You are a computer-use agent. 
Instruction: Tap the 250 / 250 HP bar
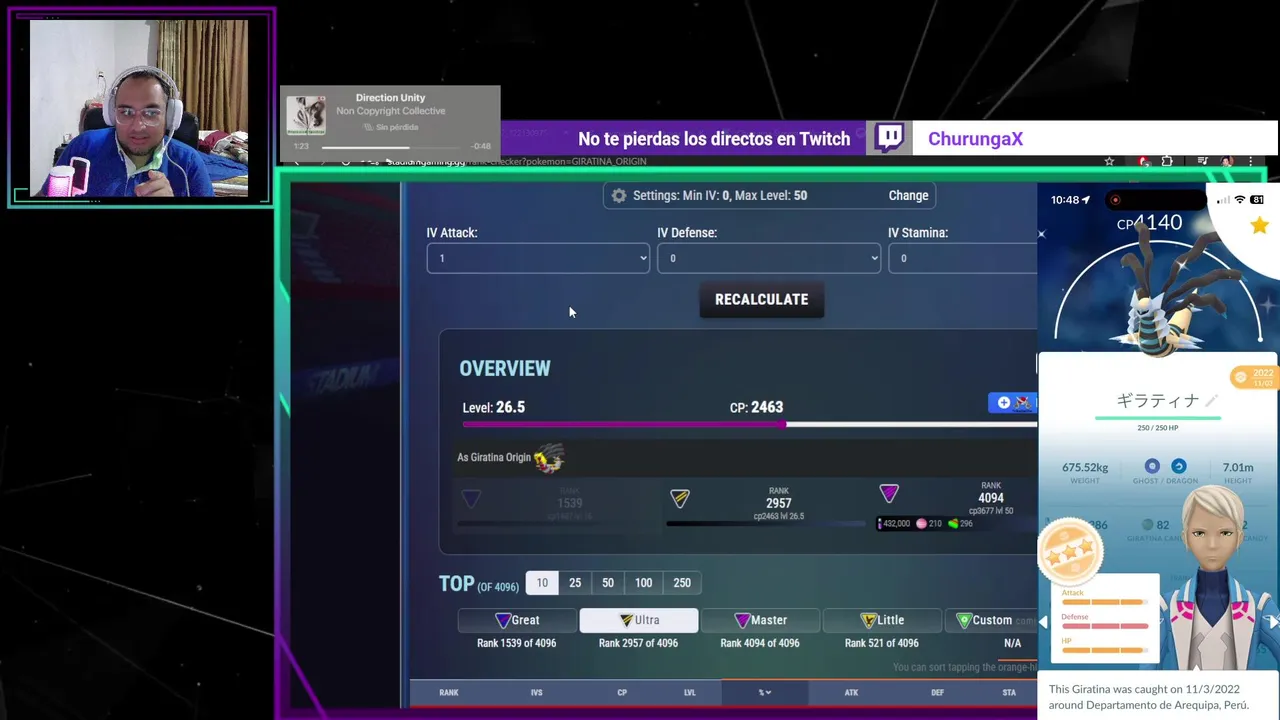point(1158,419)
